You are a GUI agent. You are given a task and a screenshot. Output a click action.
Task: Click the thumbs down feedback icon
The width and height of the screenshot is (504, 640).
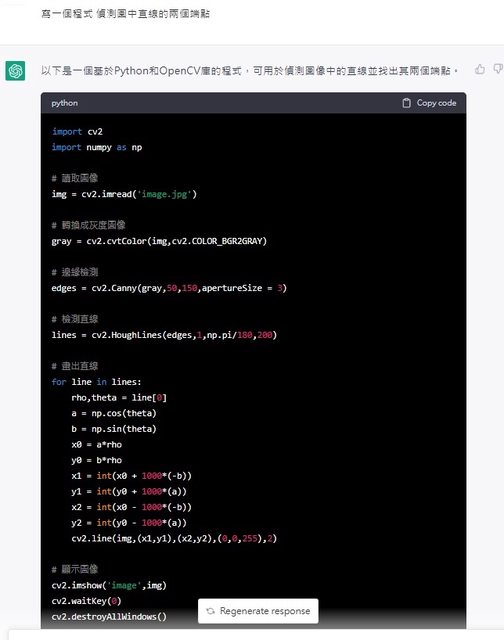coord(499,69)
